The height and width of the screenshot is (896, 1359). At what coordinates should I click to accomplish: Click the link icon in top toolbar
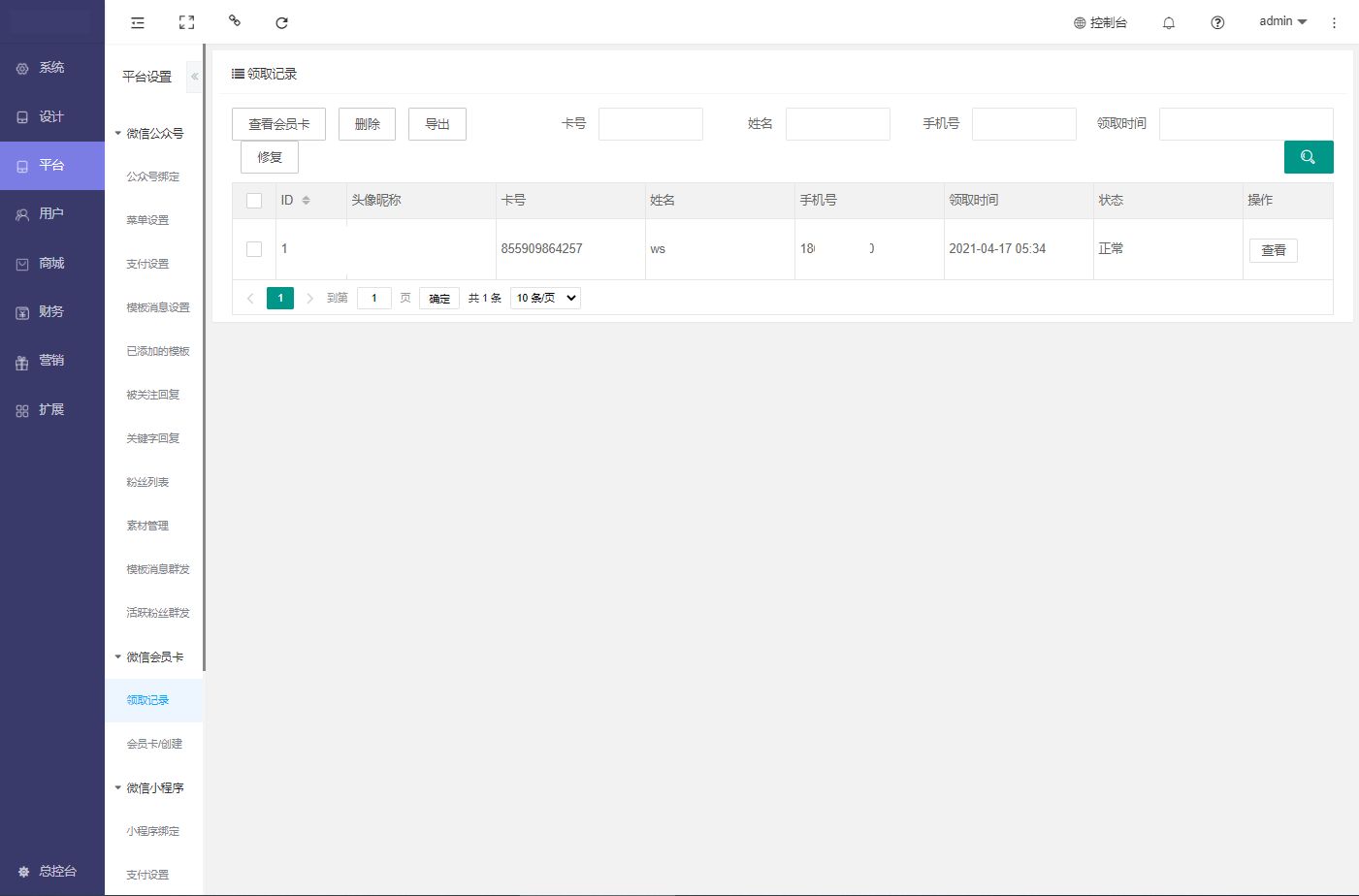[234, 20]
